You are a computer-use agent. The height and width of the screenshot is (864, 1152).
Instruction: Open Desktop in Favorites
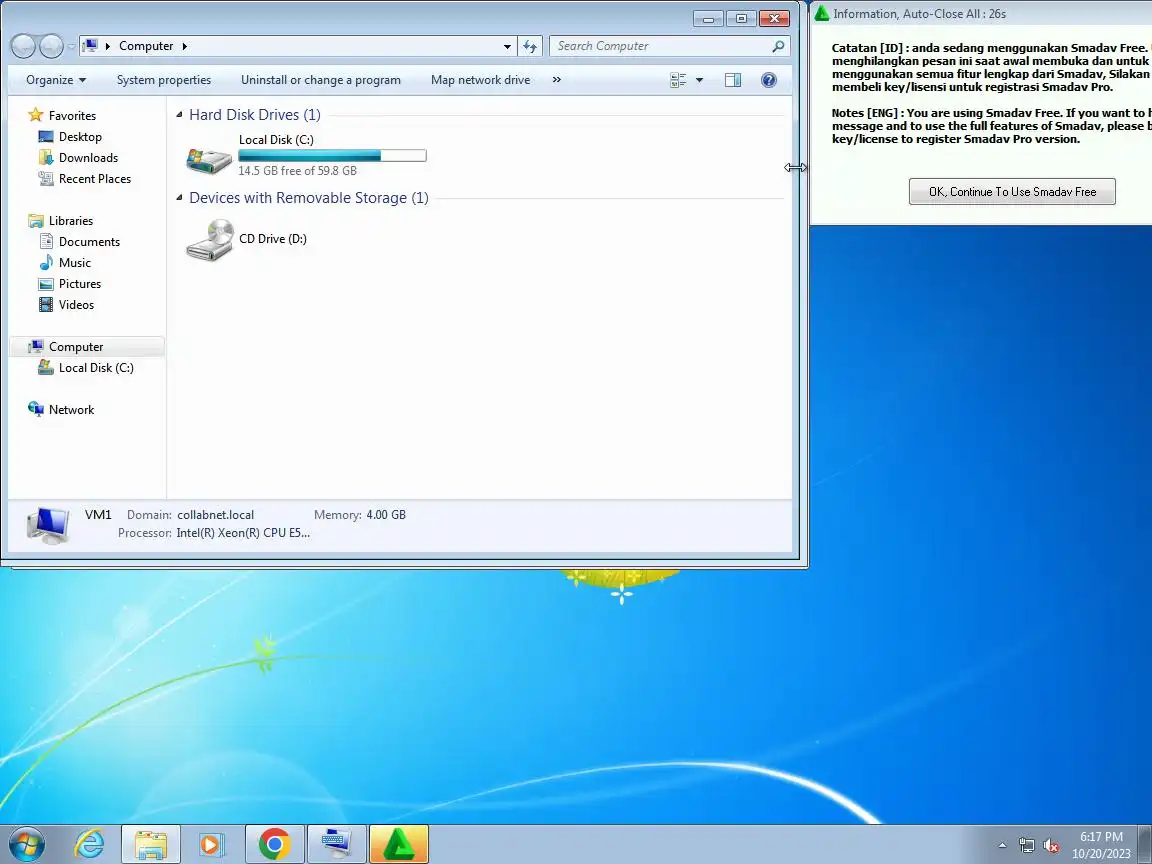80,137
